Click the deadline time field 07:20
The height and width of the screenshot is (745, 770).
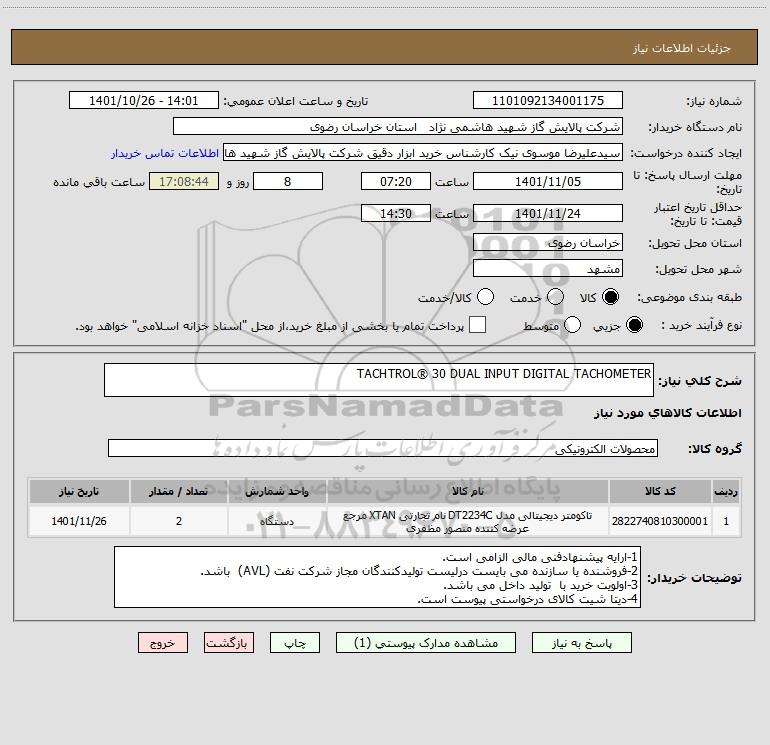tap(396, 182)
